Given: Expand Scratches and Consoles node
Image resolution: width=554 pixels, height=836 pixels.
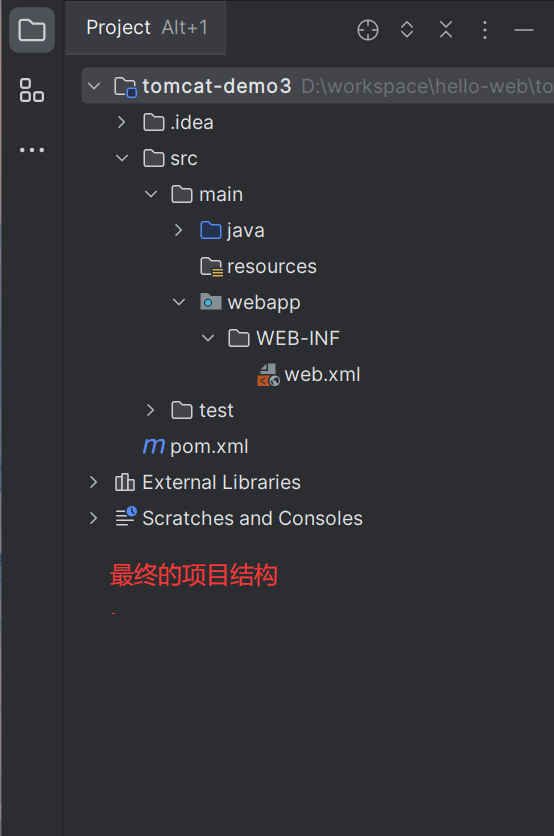Looking at the screenshot, I should (x=94, y=518).
